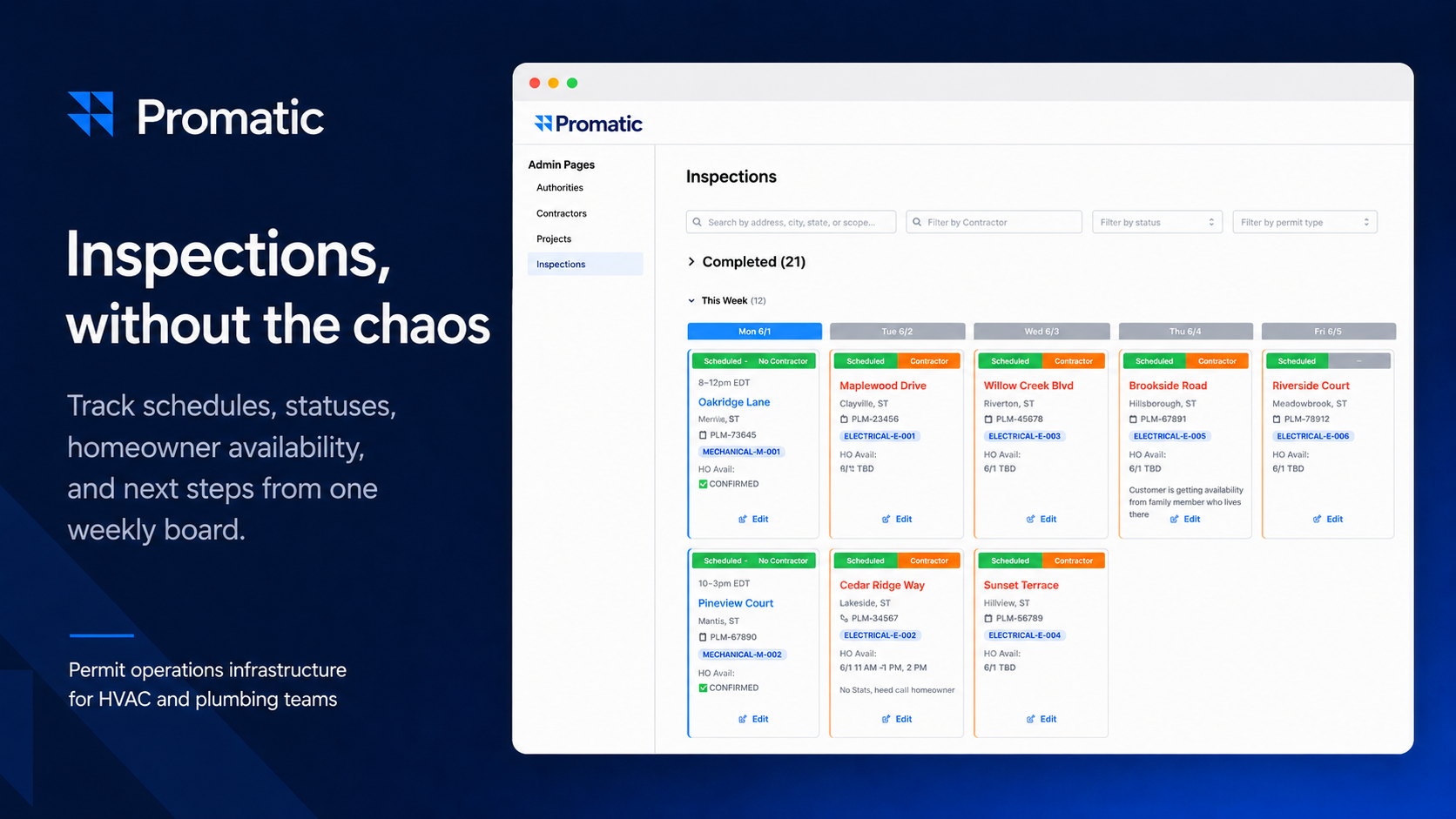This screenshot has width=1456, height=819.
Task: Open the Maplewood Drive address link
Action: (883, 386)
